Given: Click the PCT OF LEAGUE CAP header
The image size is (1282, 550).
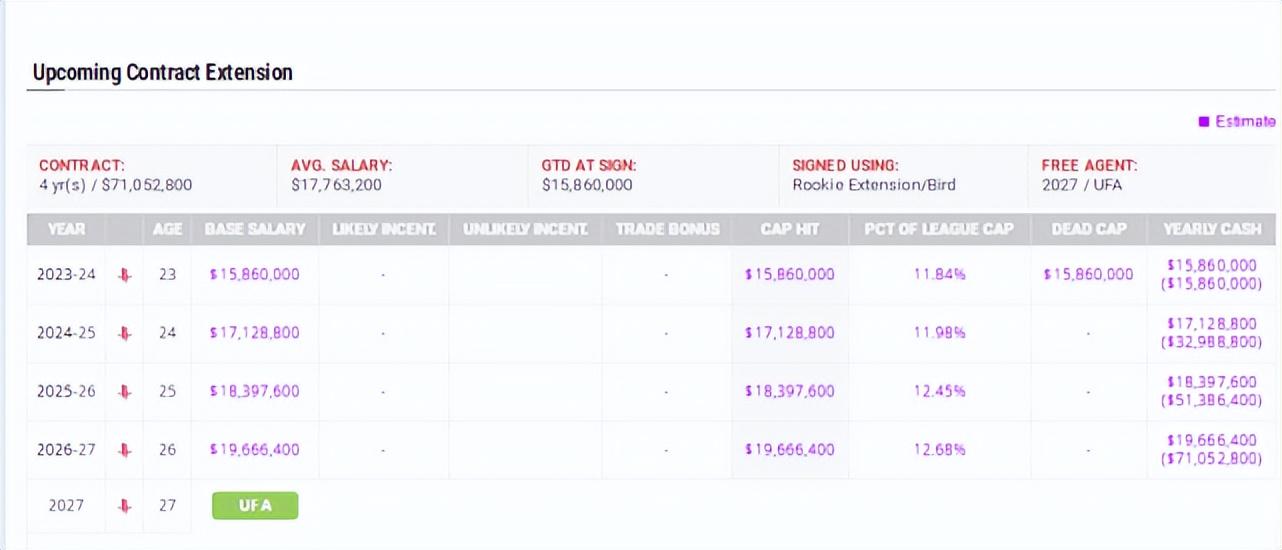Looking at the screenshot, I should point(939,229).
